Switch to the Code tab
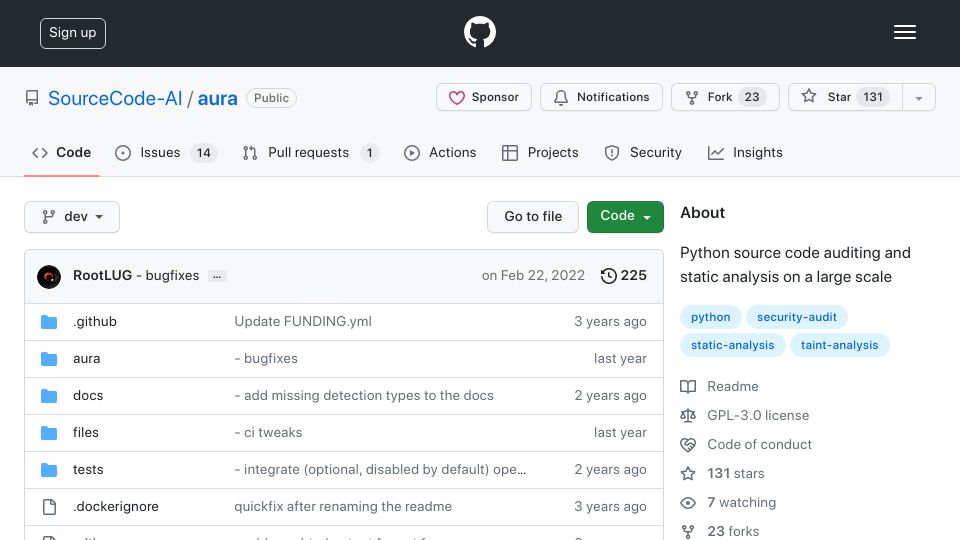 point(61,152)
